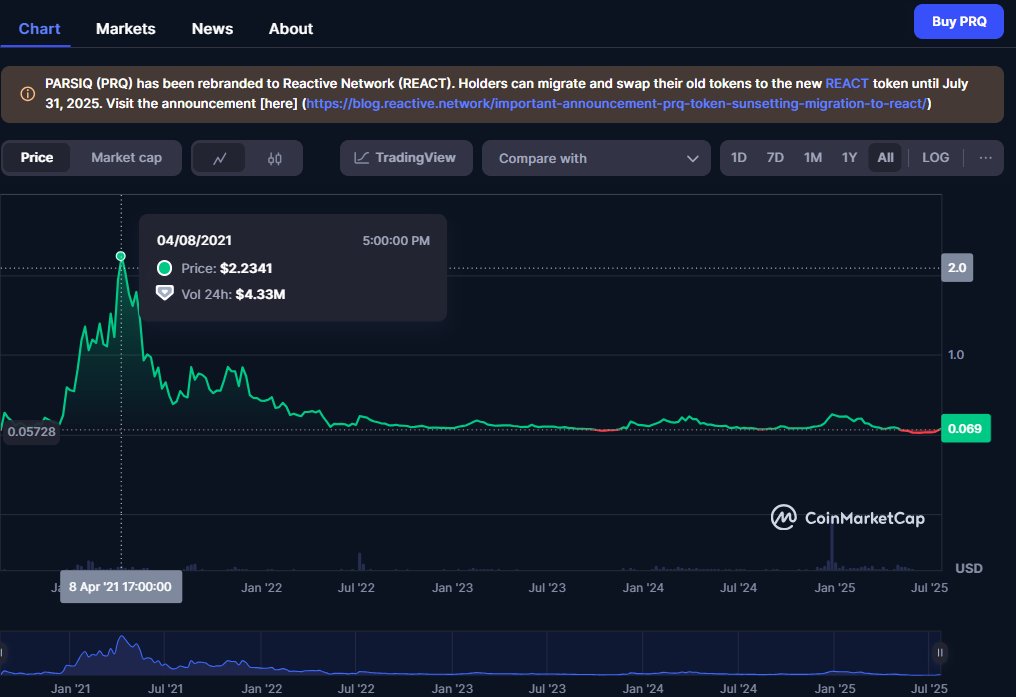Select the line chart icon

[220, 158]
